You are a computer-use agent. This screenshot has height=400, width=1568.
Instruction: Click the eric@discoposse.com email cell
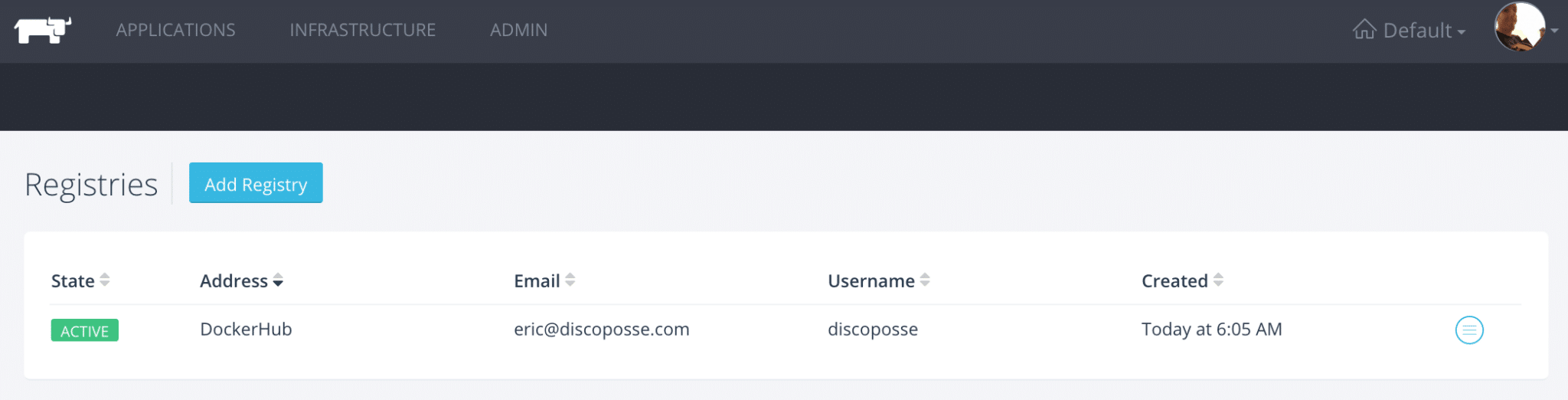click(x=601, y=330)
